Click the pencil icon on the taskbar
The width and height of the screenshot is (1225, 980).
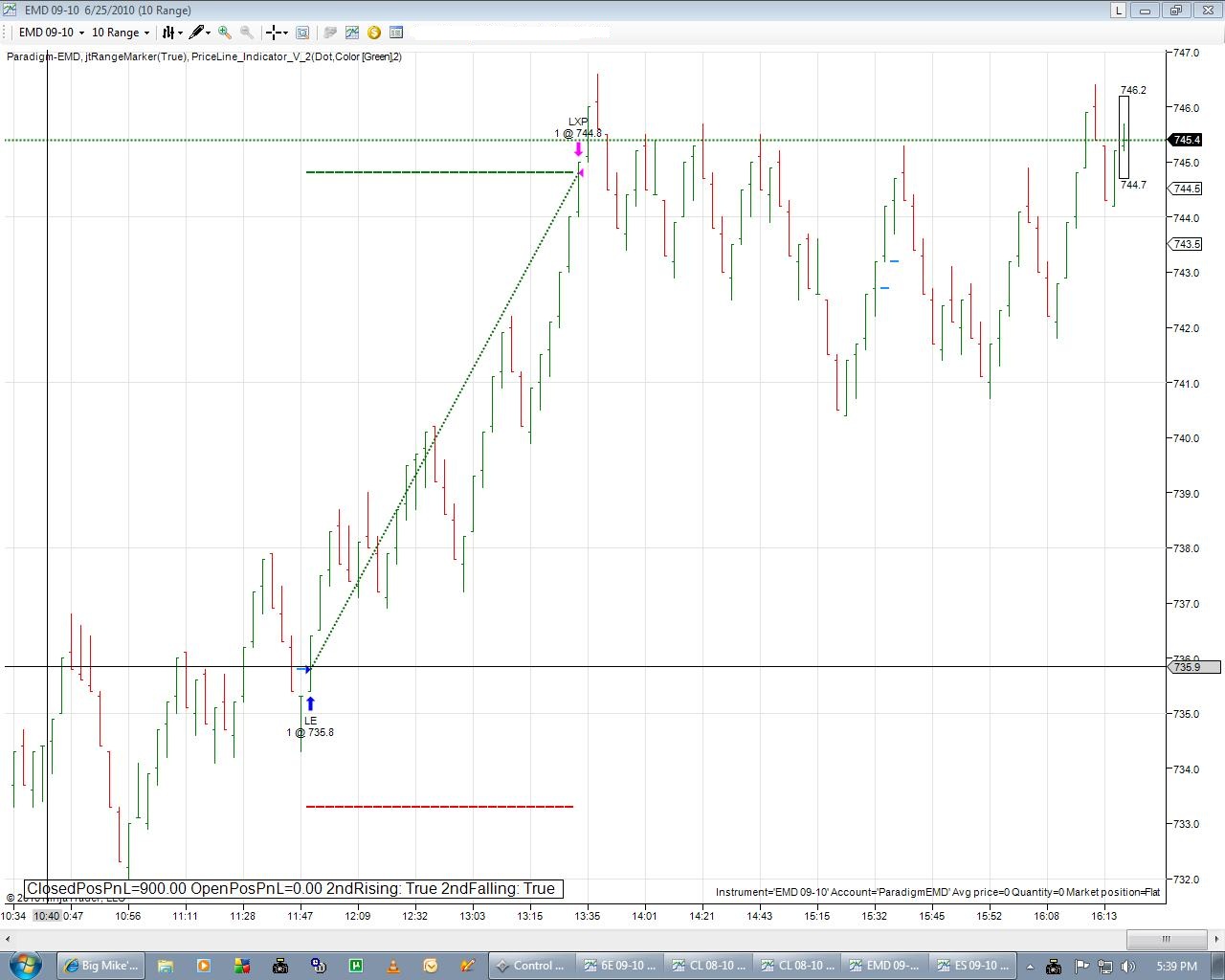468,966
